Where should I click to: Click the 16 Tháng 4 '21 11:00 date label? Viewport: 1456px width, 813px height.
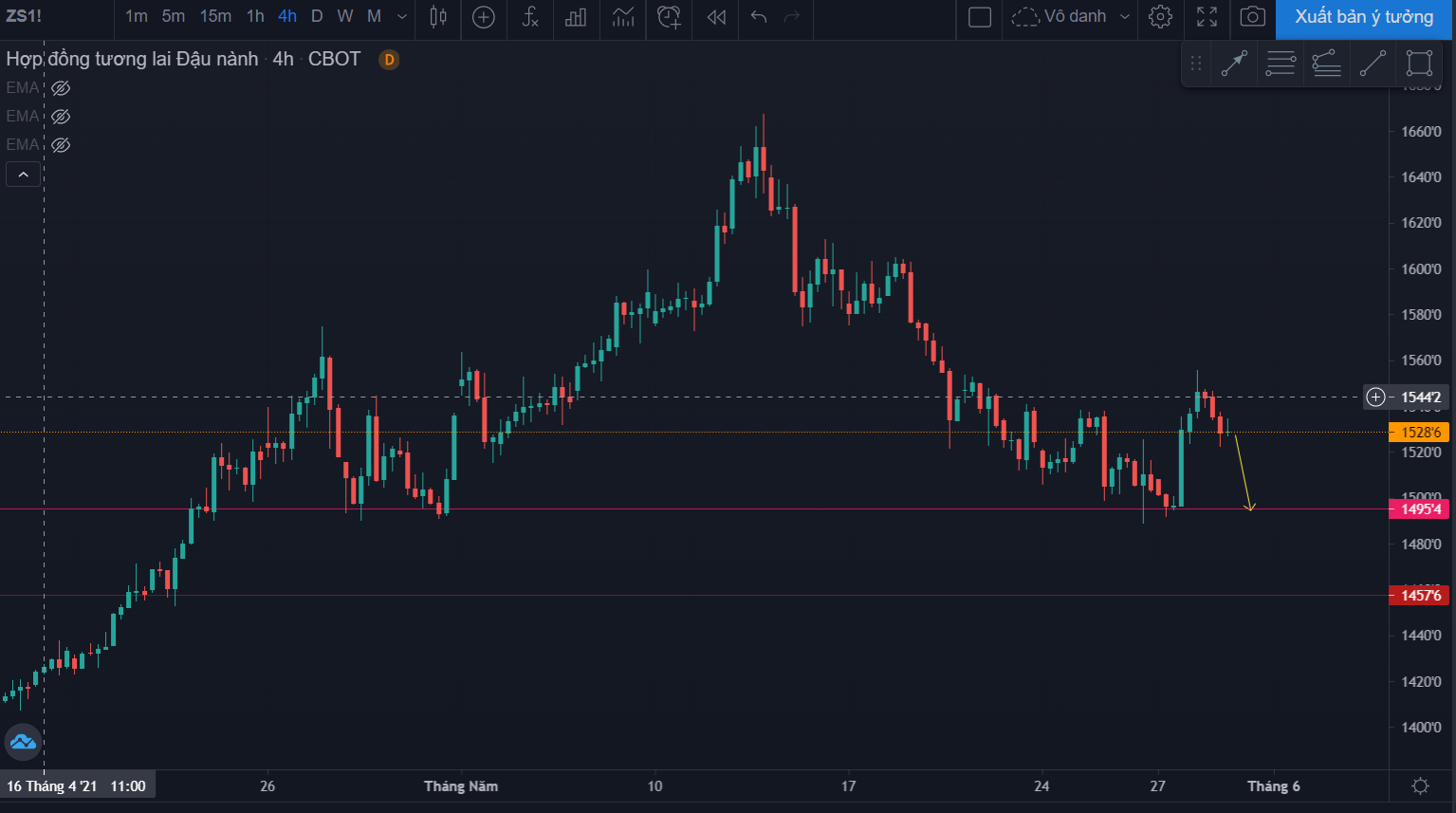coord(77,785)
